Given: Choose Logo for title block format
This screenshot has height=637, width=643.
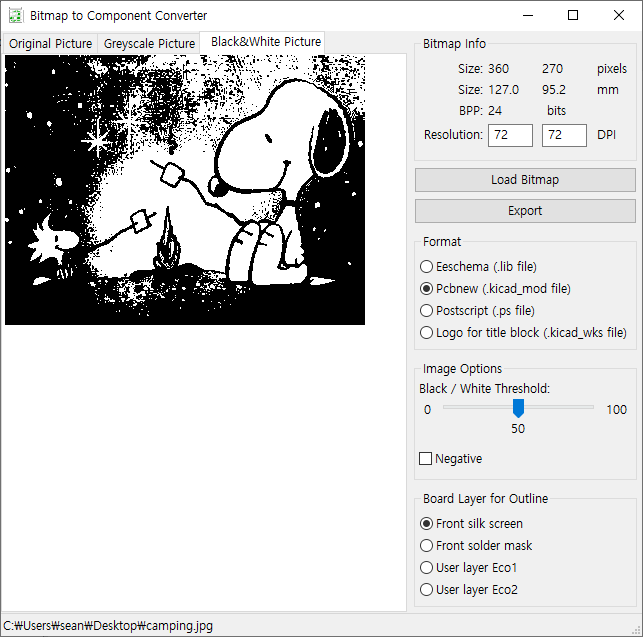Looking at the screenshot, I should [x=523, y=333].
